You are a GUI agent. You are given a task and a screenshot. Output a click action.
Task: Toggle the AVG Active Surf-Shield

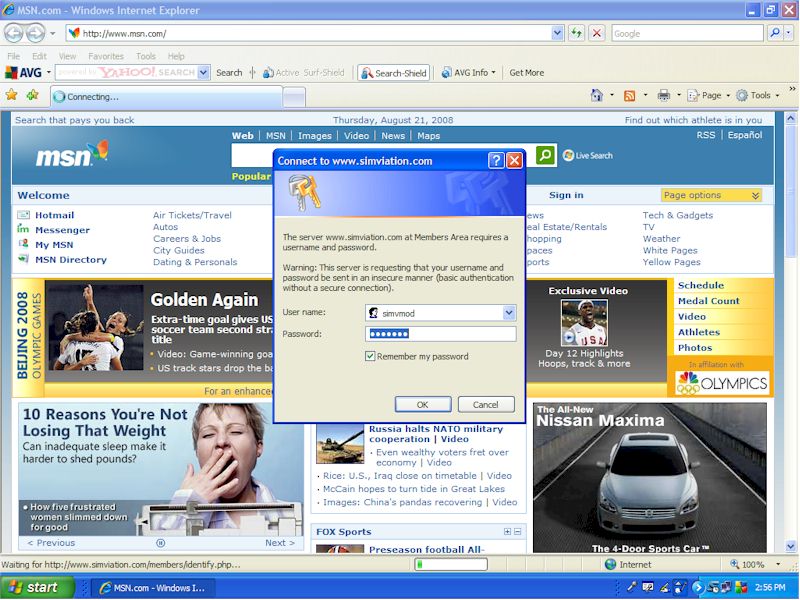click(303, 73)
